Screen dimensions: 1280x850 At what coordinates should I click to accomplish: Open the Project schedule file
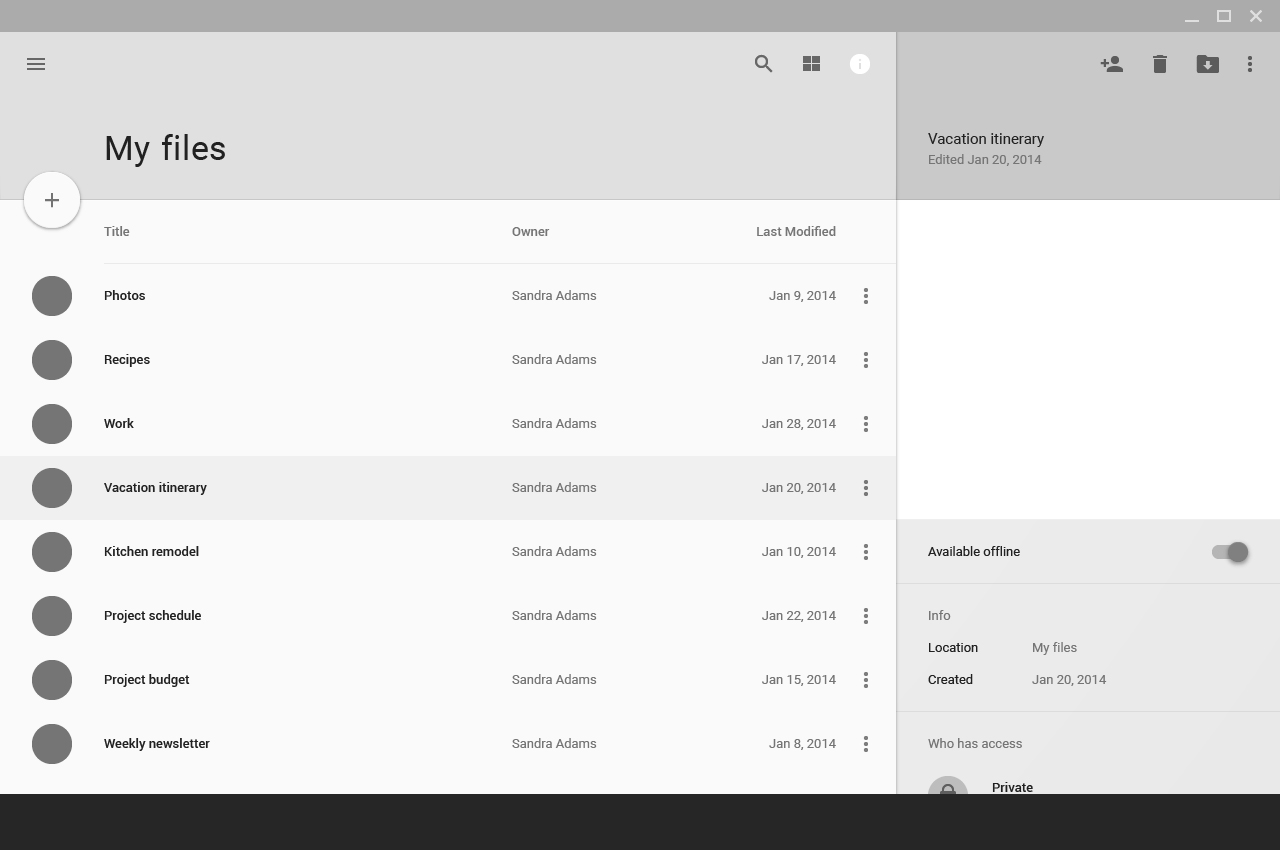(153, 616)
